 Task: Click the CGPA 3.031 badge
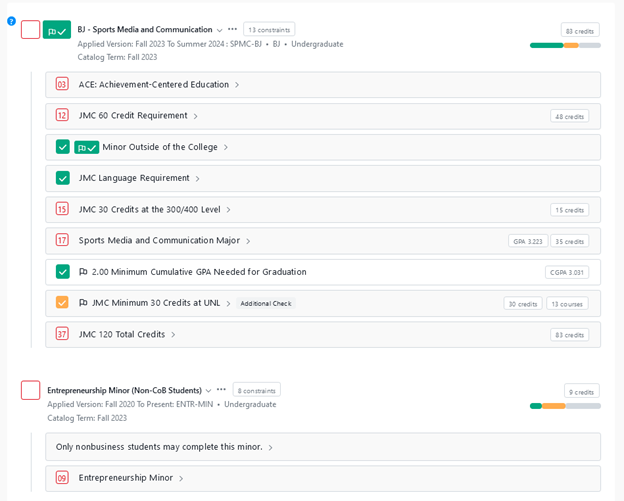567,272
